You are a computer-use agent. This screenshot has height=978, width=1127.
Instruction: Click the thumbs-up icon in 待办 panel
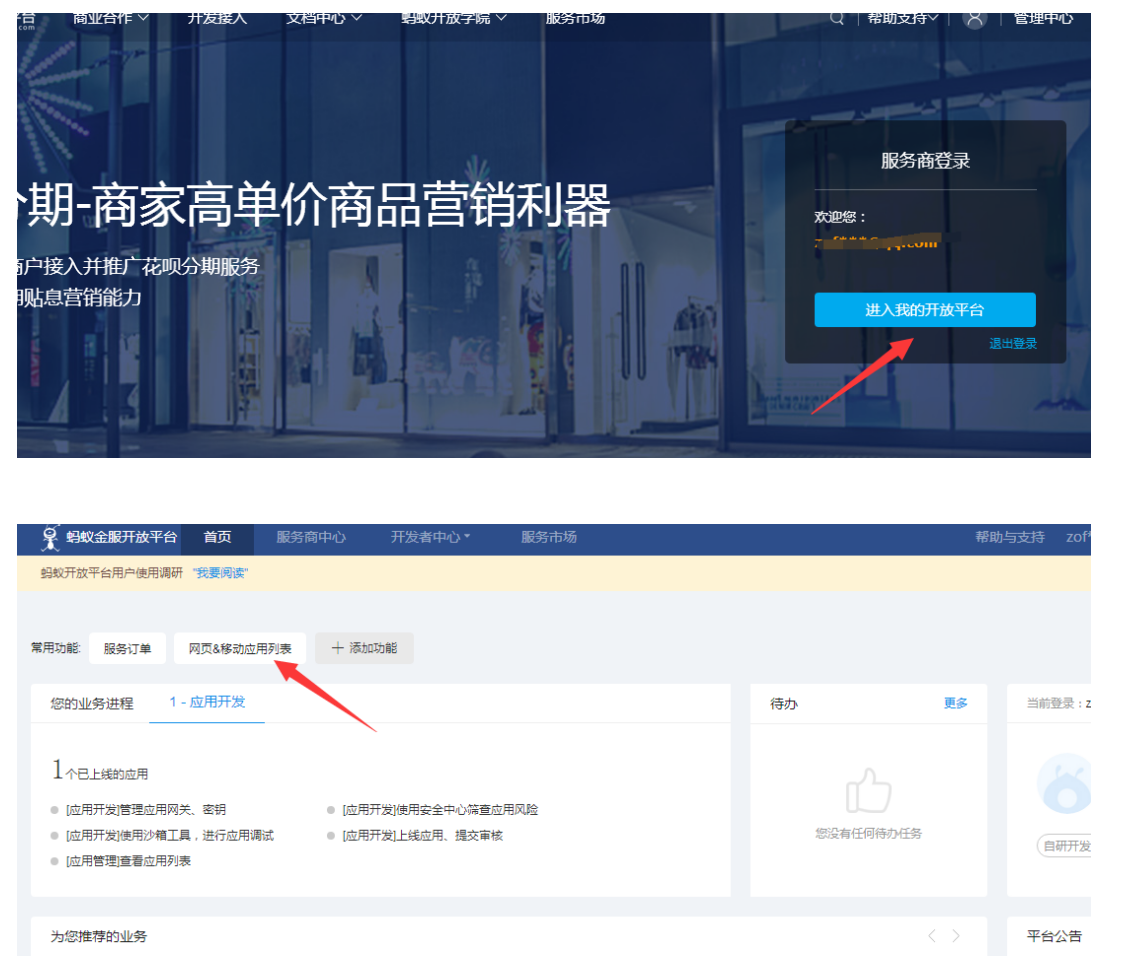point(868,790)
